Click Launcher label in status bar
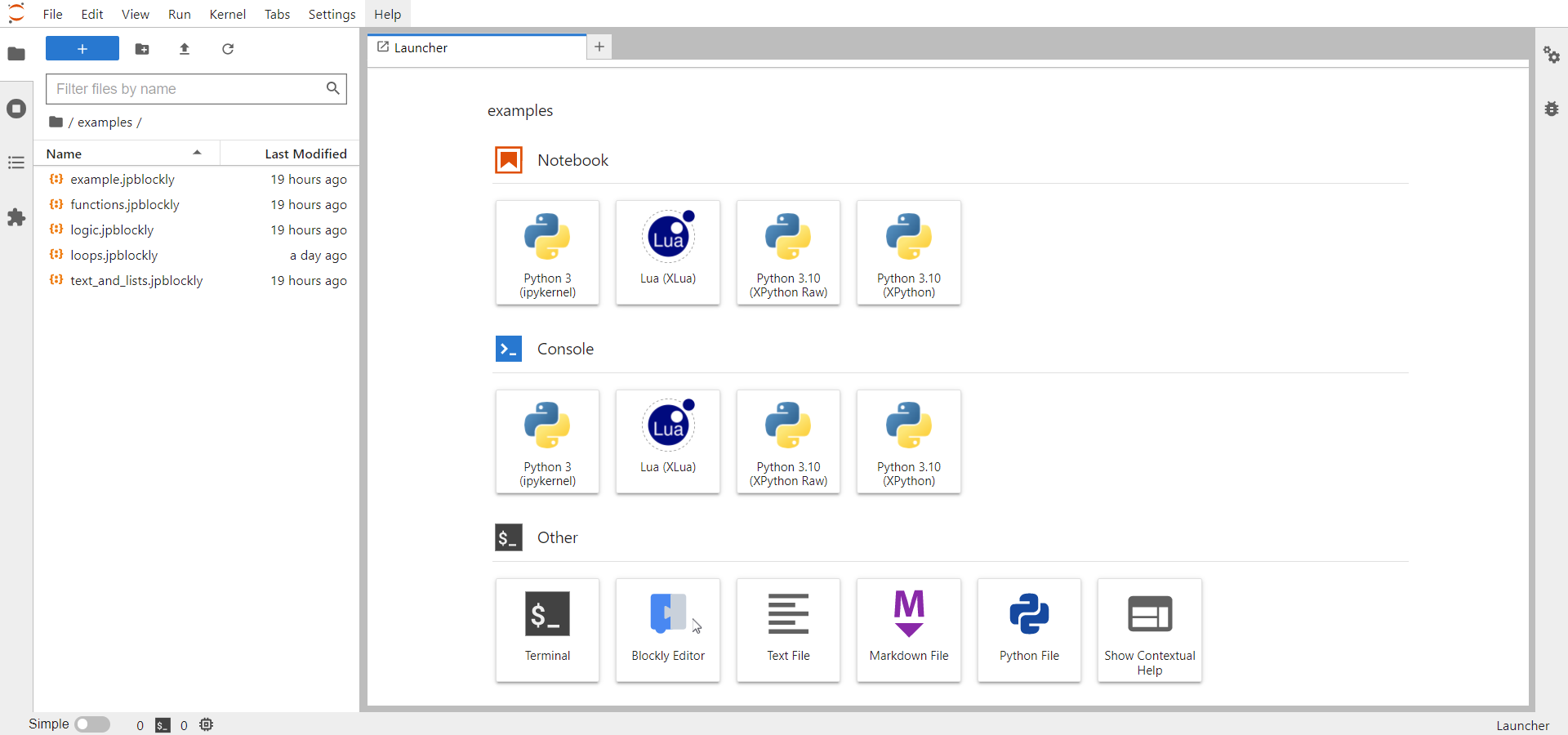The image size is (1568, 735). [x=1522, y=725]
